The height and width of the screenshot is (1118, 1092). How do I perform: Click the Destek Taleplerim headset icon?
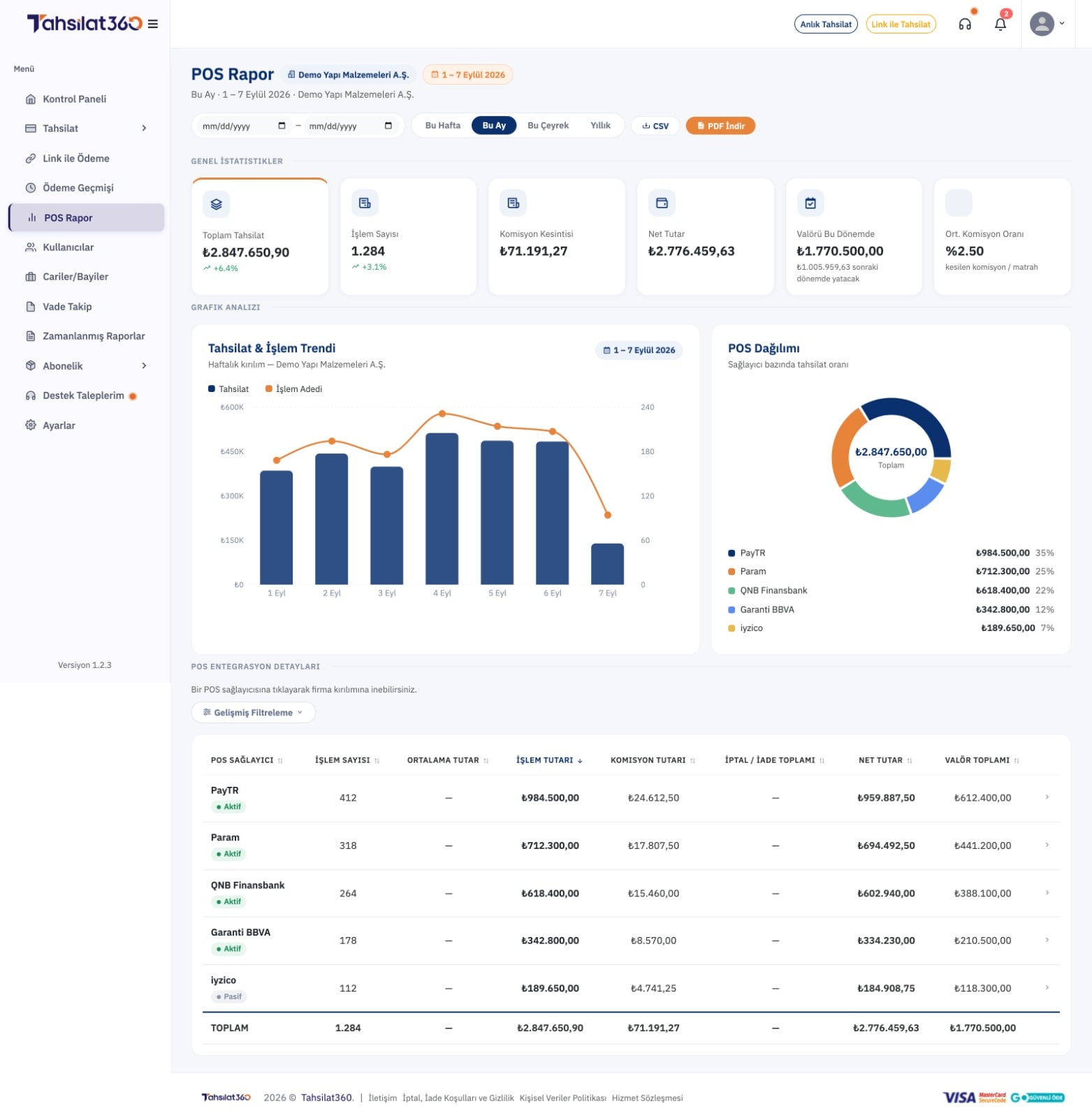[31, 395]
